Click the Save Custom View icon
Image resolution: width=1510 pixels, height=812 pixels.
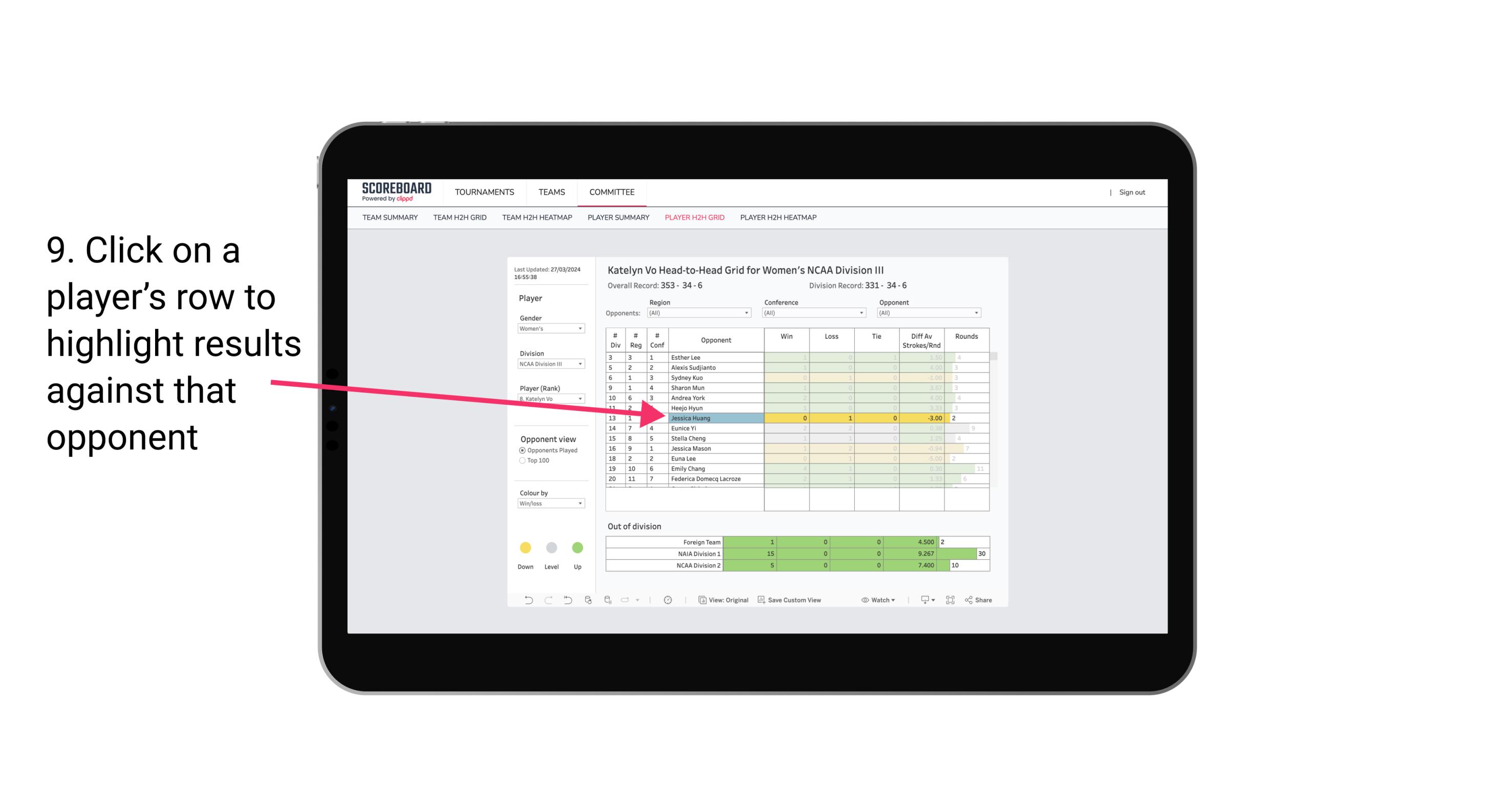[761, 601]
